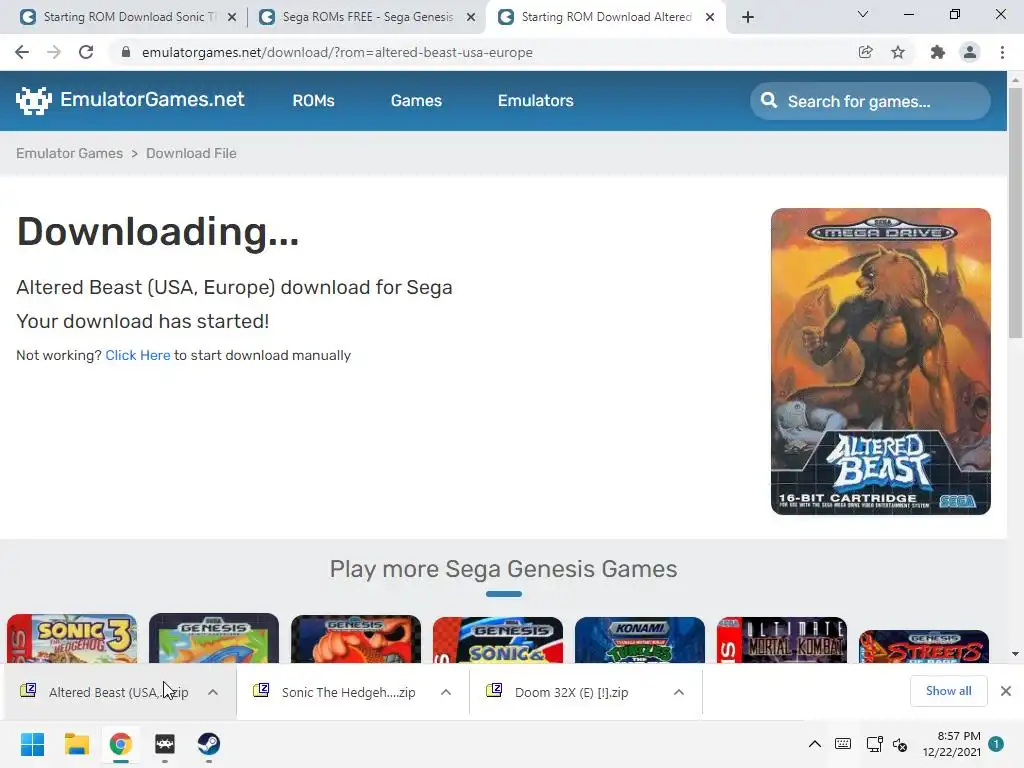Close the Sonic ROM Download tab
Screen dimensions: 1024x768
(232, 18)
